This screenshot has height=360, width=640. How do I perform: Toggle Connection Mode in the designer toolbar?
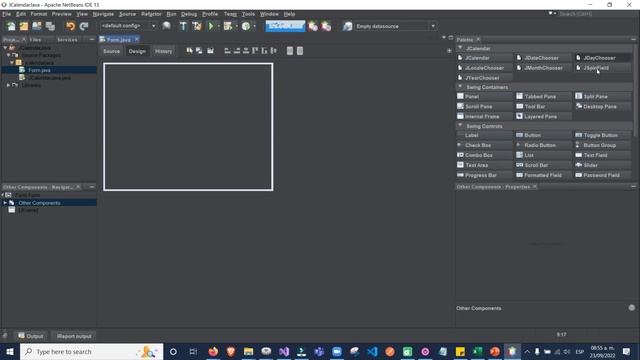pyautogui.click(x=199, y=51)
